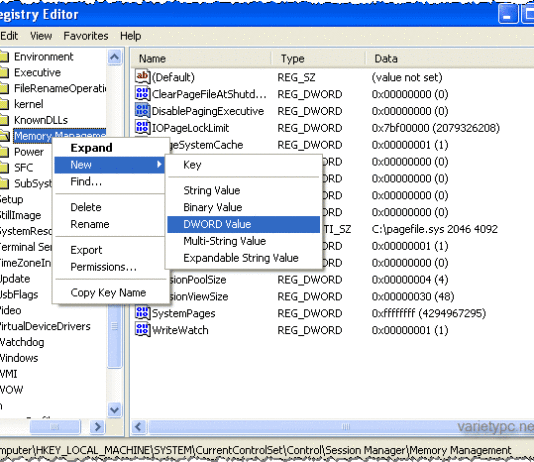Click the Data column header

click(450, 59)
